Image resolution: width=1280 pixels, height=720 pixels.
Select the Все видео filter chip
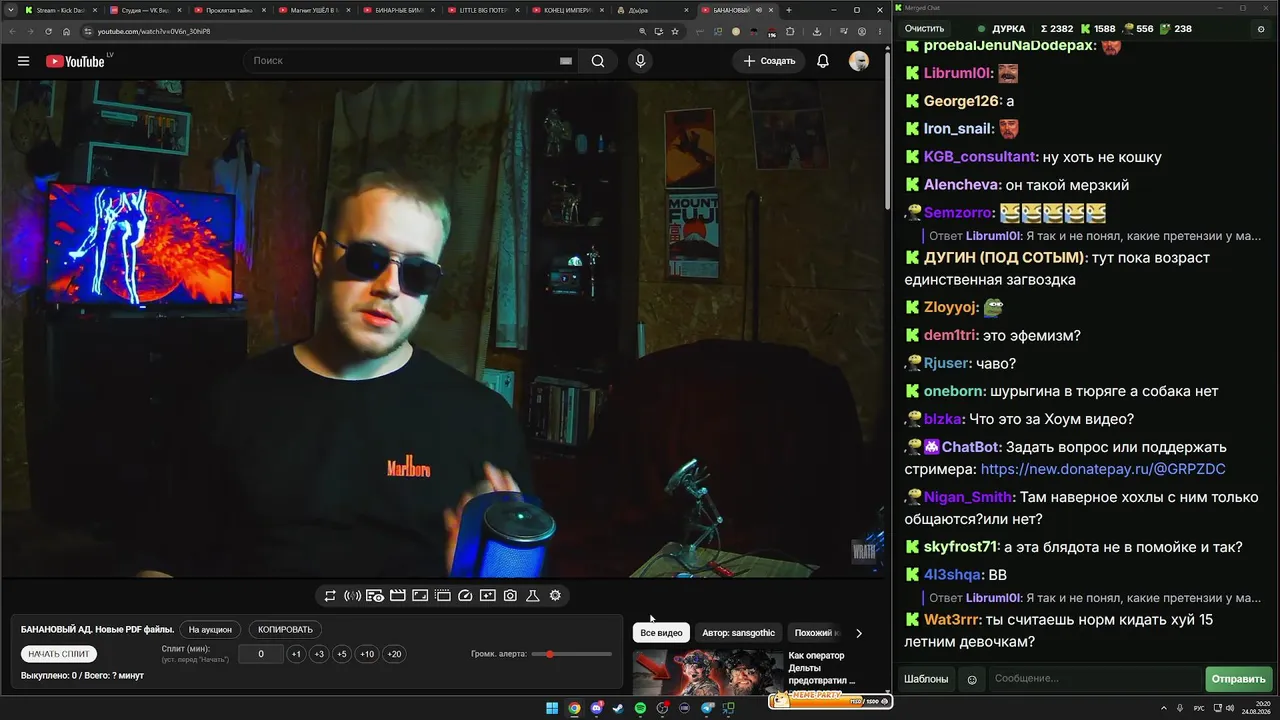pyautogui.click(x=661, y=633)
